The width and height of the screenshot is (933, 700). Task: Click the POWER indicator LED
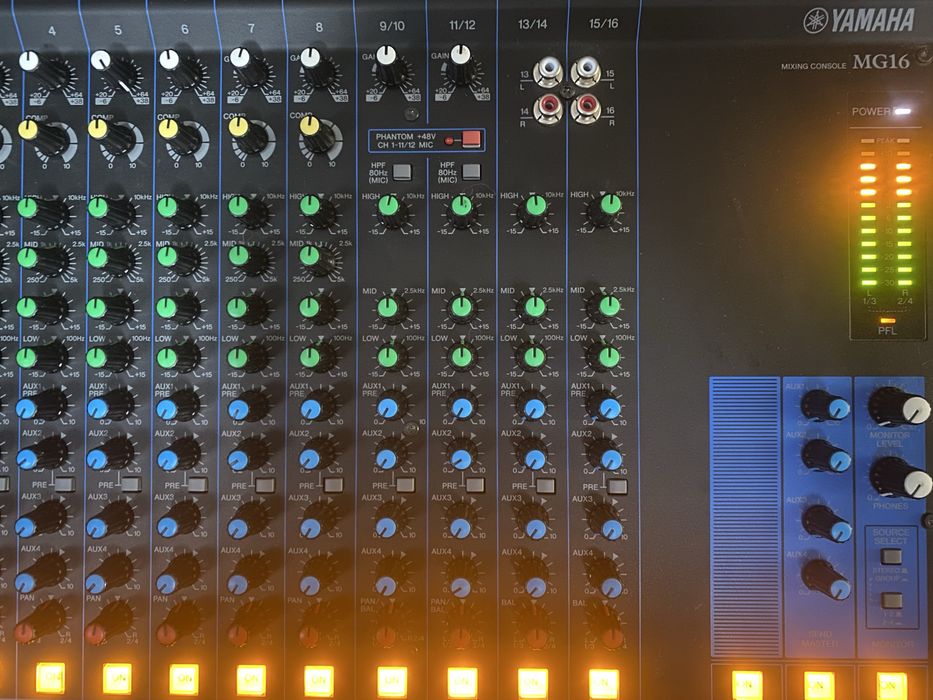tap(903, 111)
